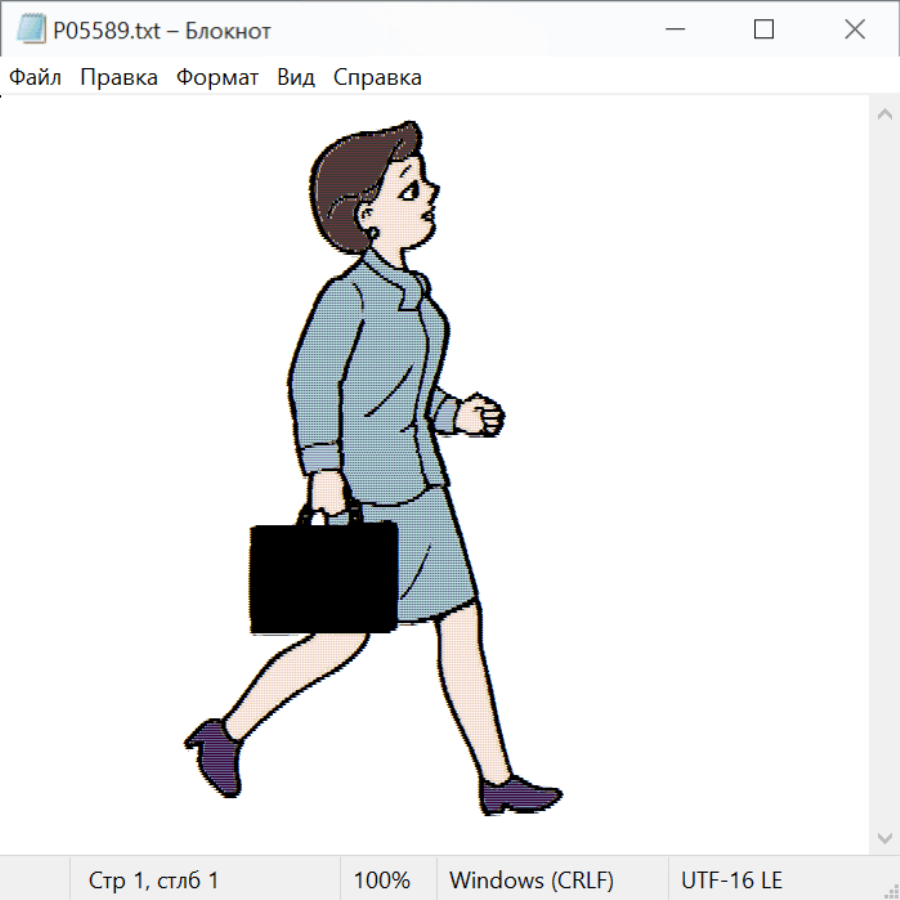Maximize the Блокнот window
The height and width of the screenshot is (900, 900).
tap(764, 30)
